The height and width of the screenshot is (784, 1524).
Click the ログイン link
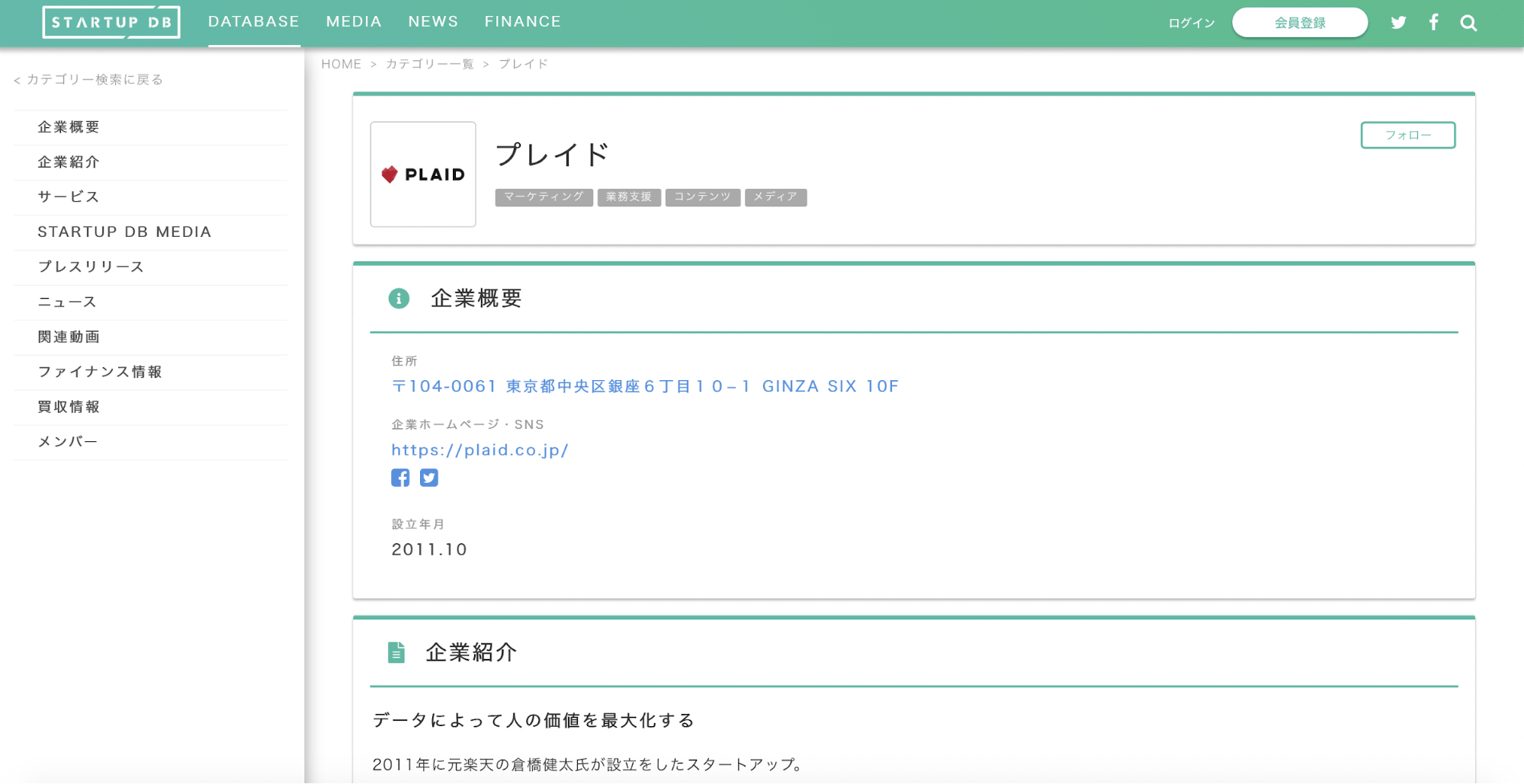1192,23
